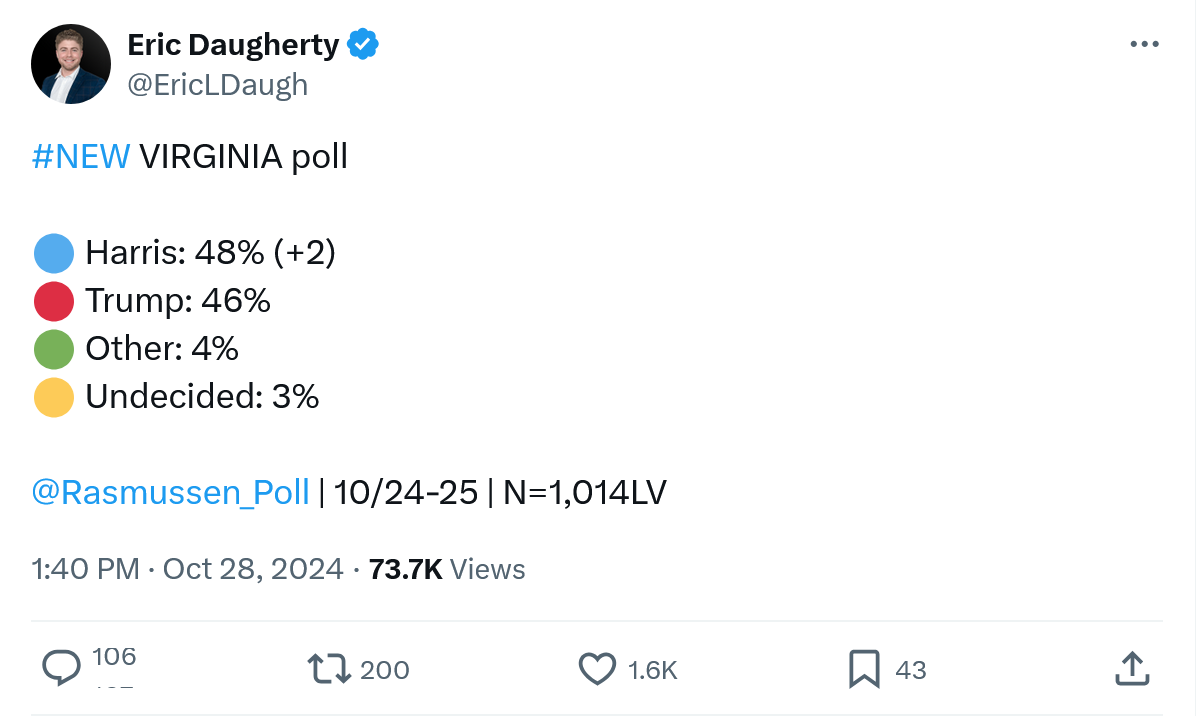1196x716 pixels.
Task: Click the @EricLDaugh handle
Action: pos(217,85)
